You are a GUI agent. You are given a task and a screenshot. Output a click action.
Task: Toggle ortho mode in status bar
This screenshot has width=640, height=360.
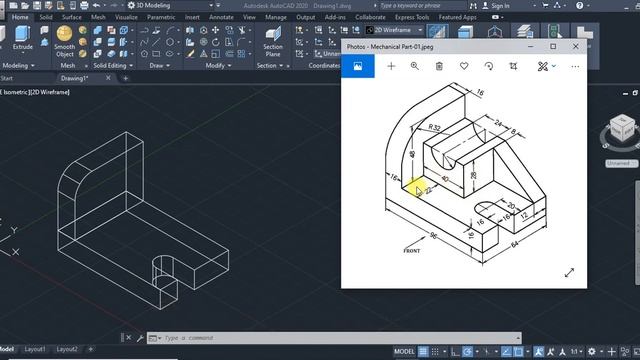455,351
